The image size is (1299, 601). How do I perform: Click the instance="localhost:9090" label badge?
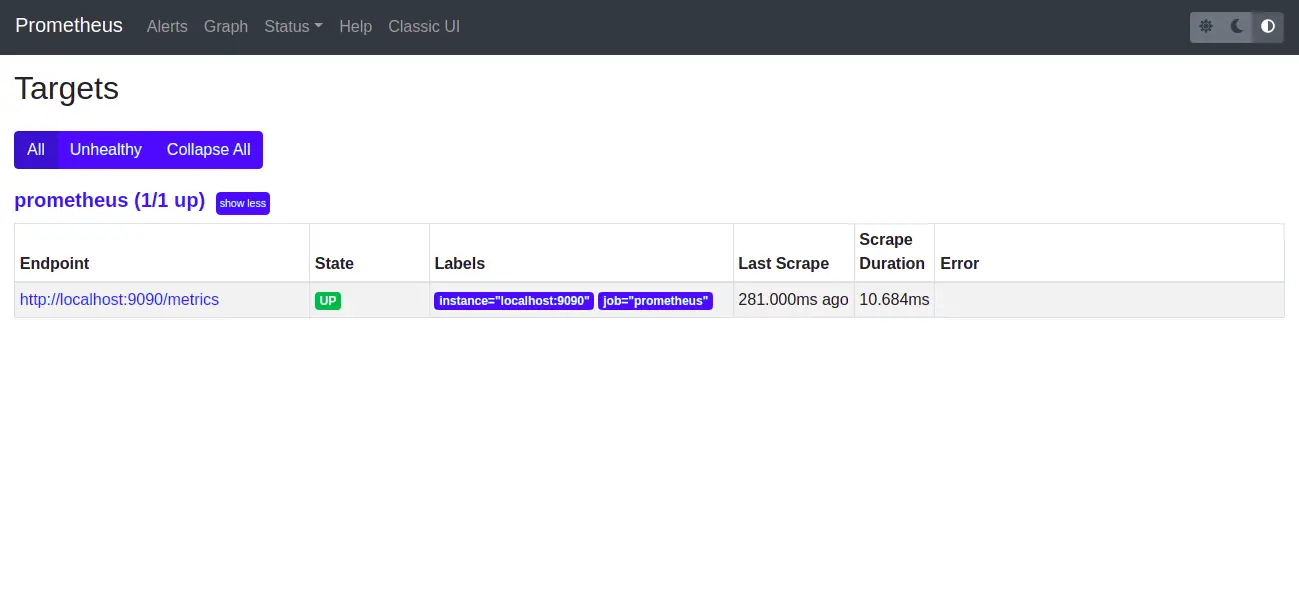pos(514,300)
